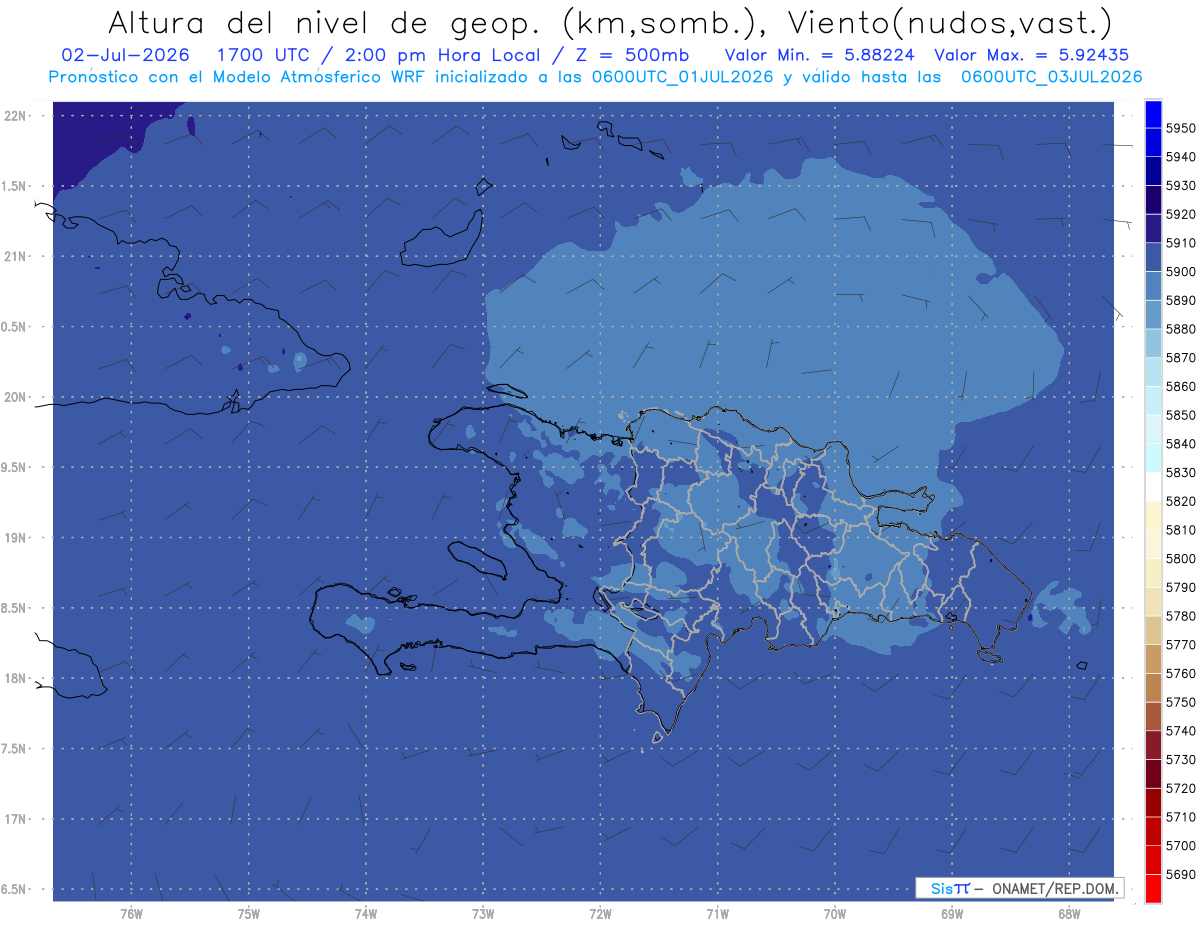Click the "74W" longitude label
Viewport: 1200px width, 927px height.
366,913
